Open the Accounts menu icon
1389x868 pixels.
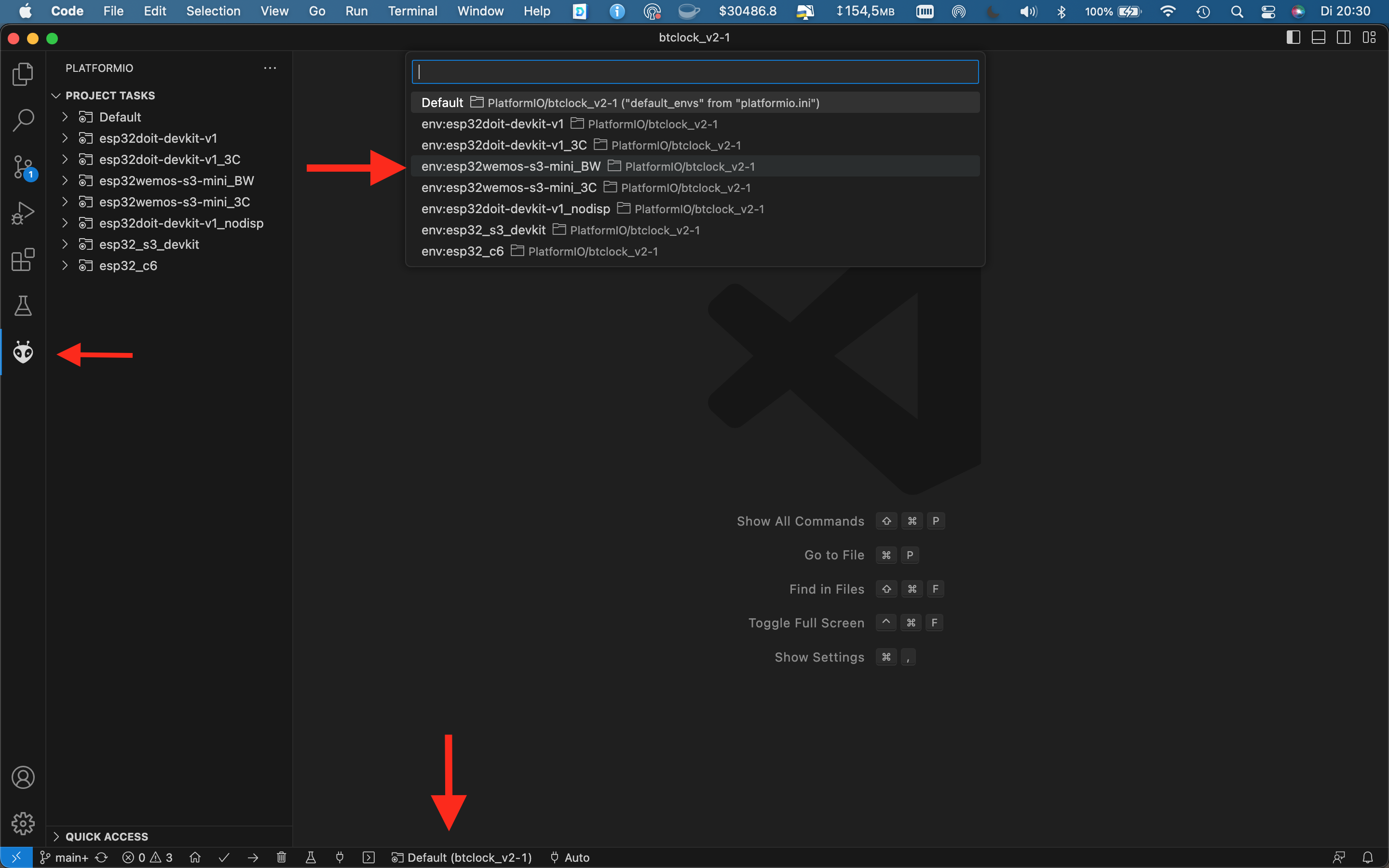(23, 777)
